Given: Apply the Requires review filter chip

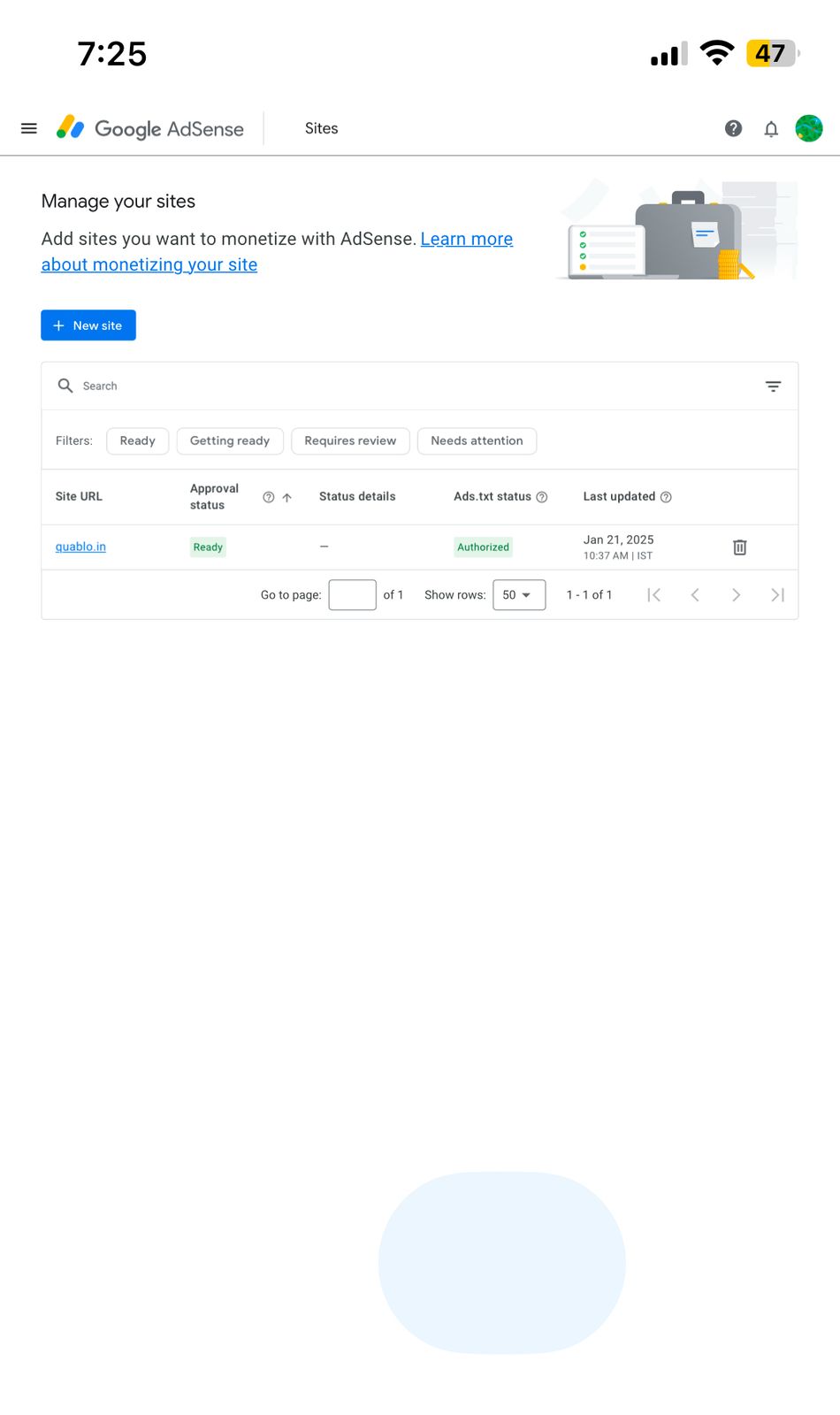Looking at the screenshot, I should click(x=350, y=440).
